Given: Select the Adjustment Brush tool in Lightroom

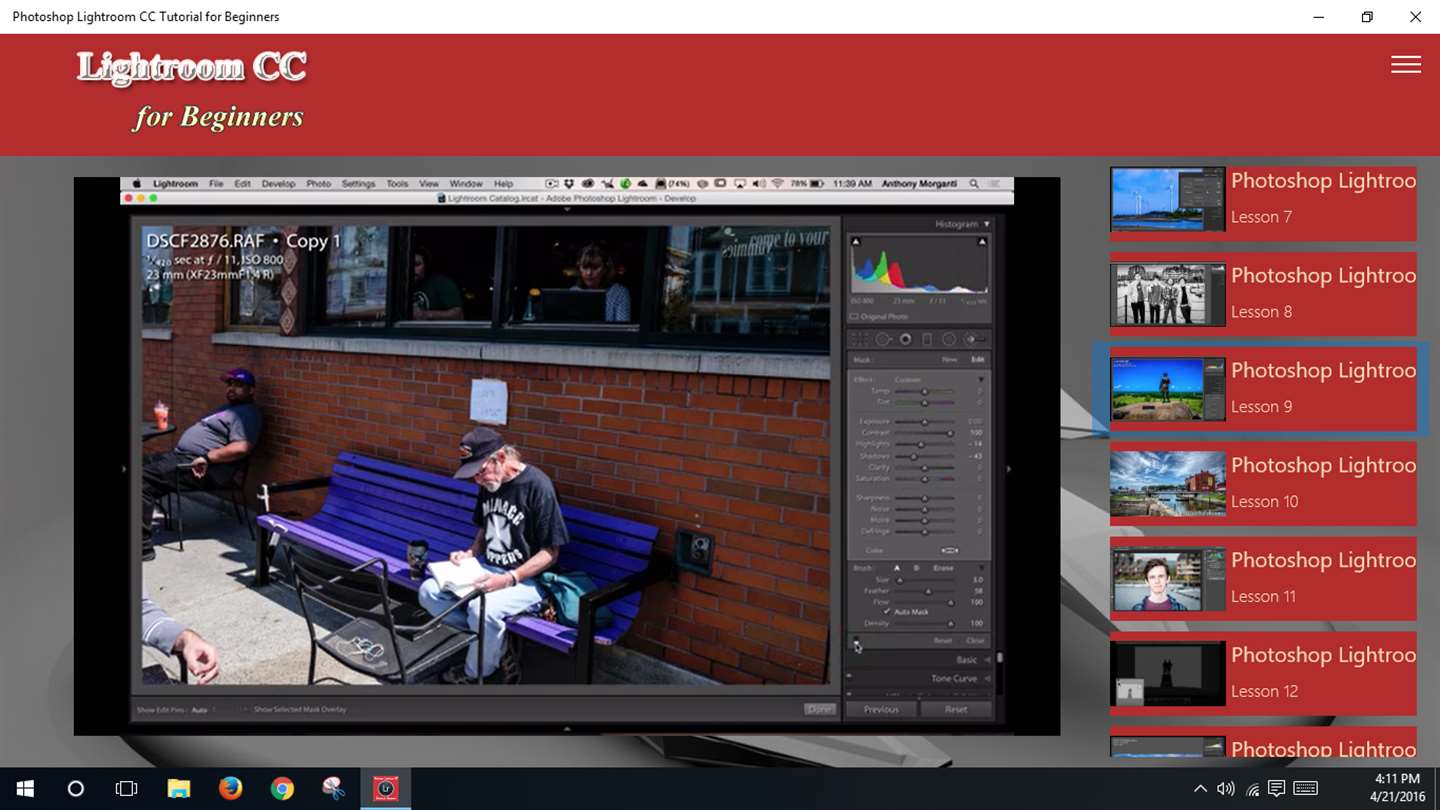Looking at the screenshot, I should [x=972, y=340].
